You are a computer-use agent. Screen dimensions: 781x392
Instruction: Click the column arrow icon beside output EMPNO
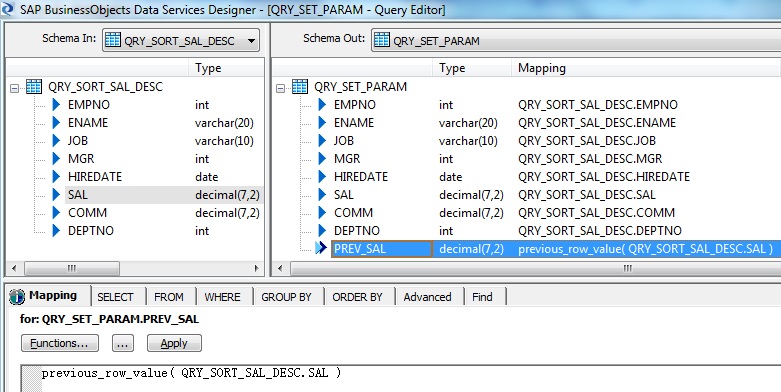[322, 105]
